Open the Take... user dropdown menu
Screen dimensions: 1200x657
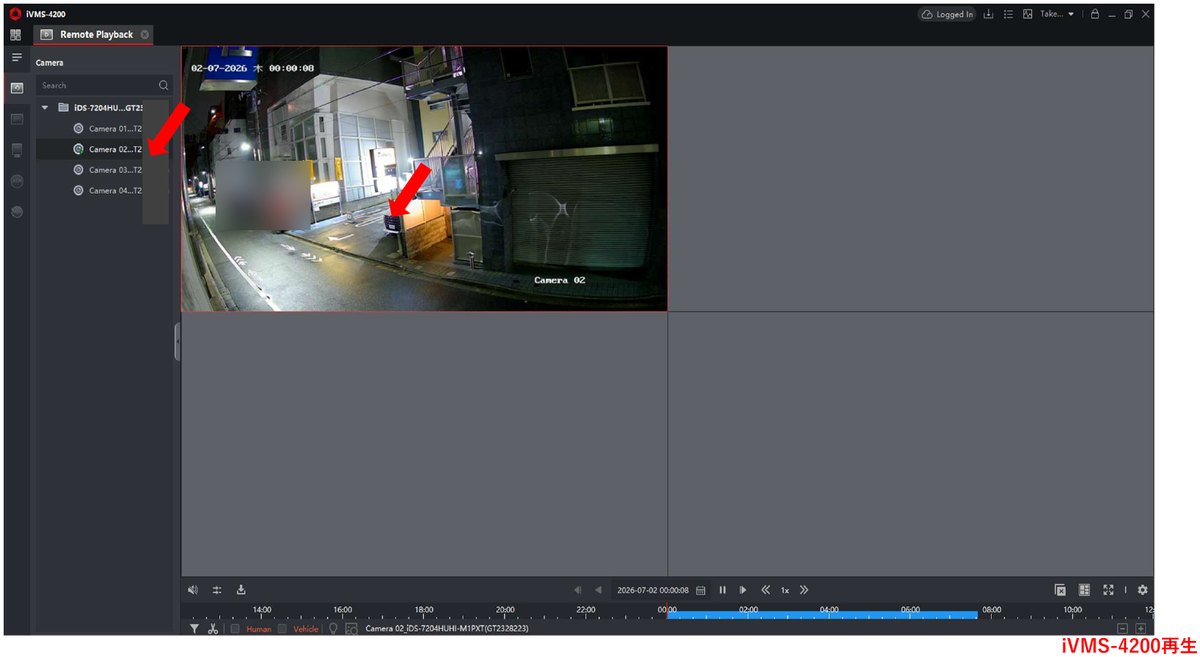[x=1057, y=14]
